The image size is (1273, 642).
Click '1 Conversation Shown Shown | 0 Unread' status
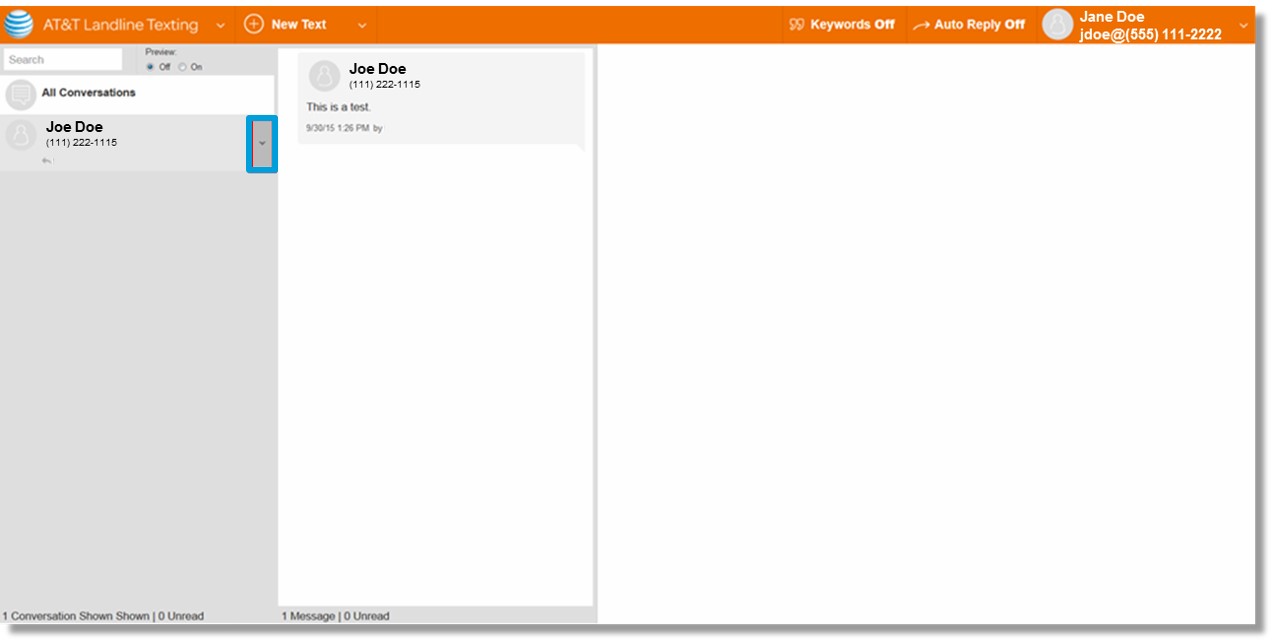(x=103, y=616)
